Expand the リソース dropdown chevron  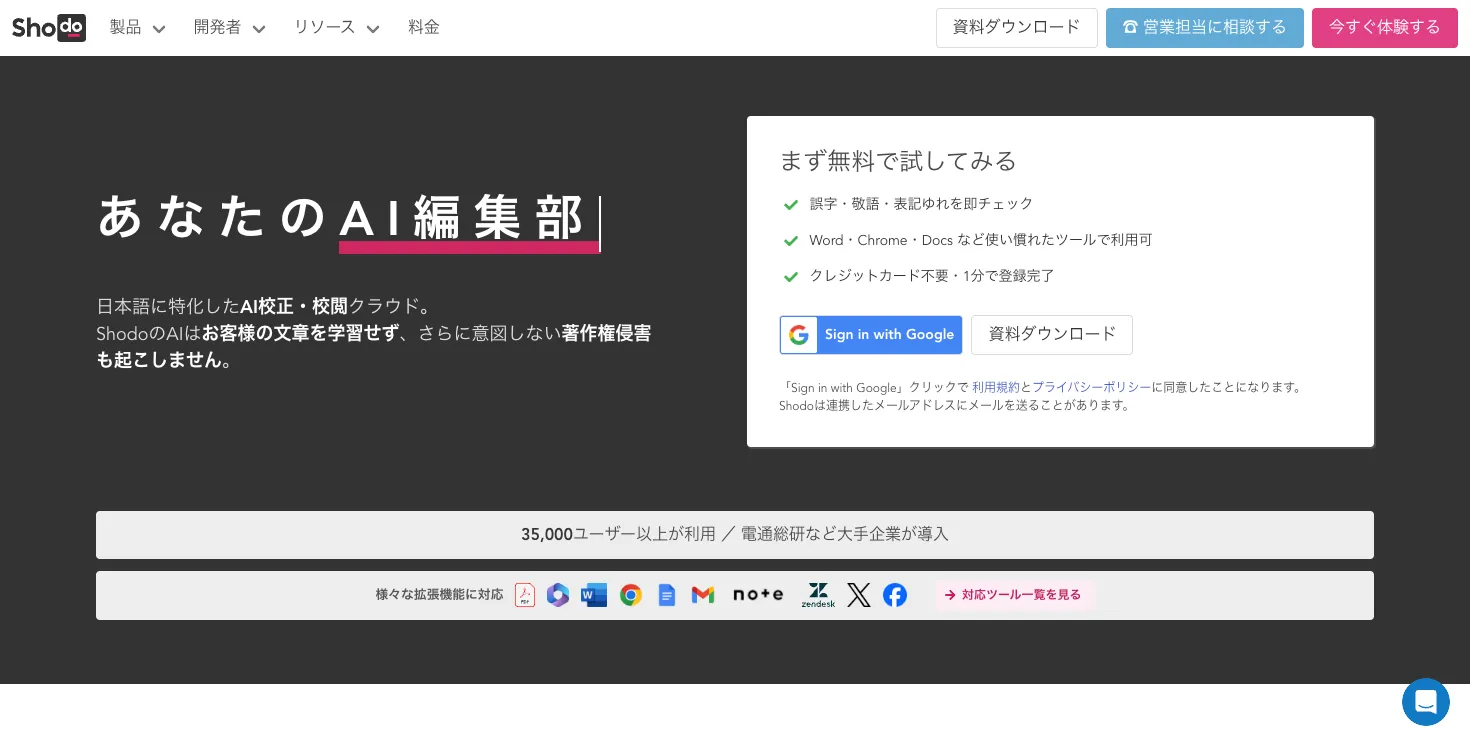[373, 29]
